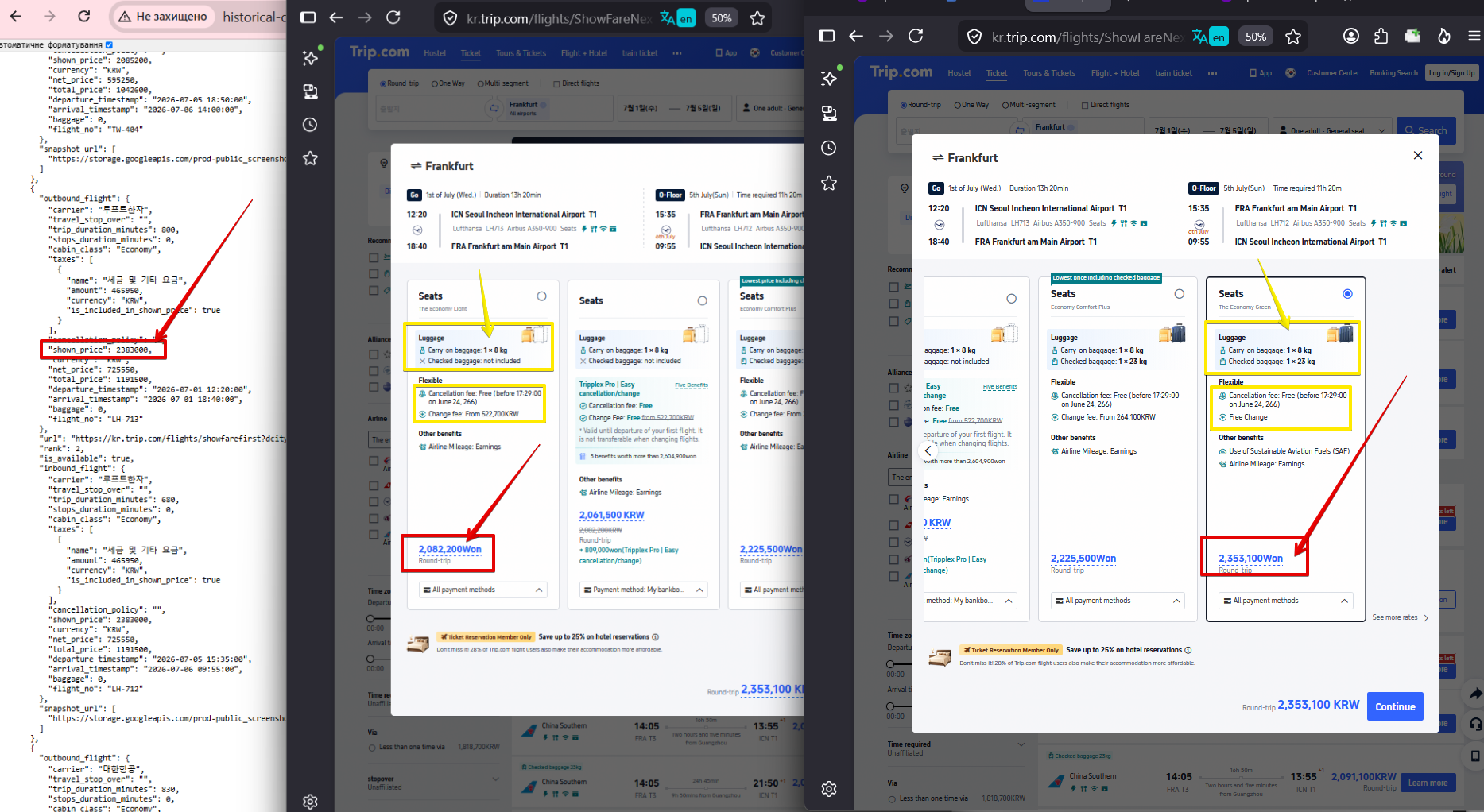Click Log in/Sign Up button
The image size is (1484, 812).
[x=1451, y=73]
